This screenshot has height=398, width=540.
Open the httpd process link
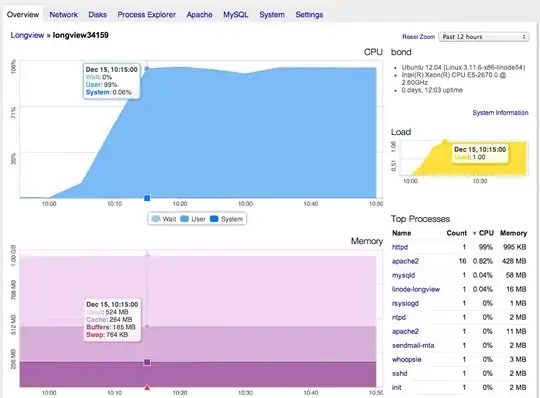[x=400, y=247]
